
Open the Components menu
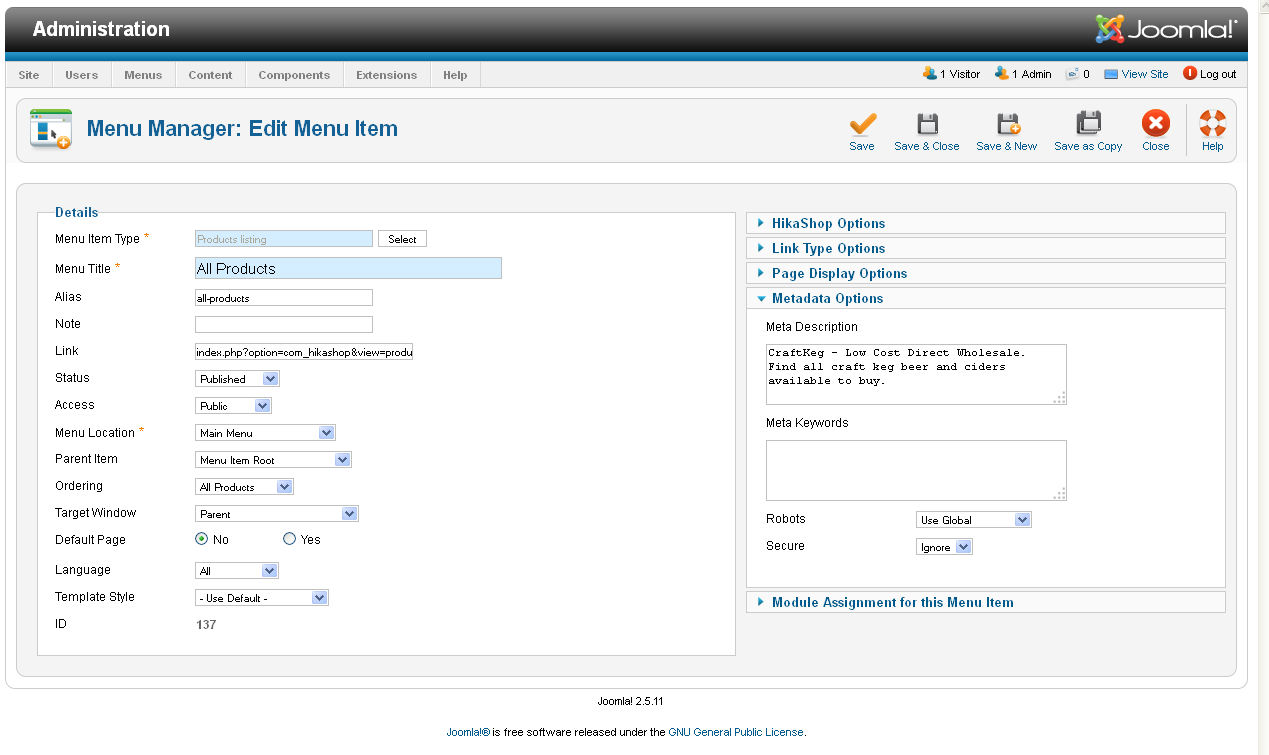click(294, 75)
